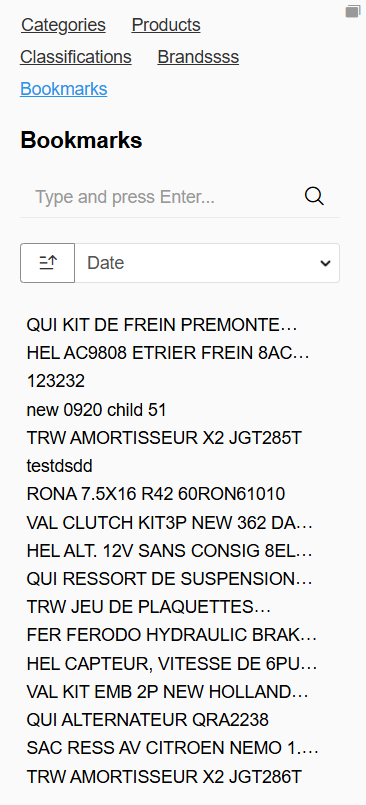
Task: Click the new 0920 child 51 bookmark
Action: coord(97,410)
